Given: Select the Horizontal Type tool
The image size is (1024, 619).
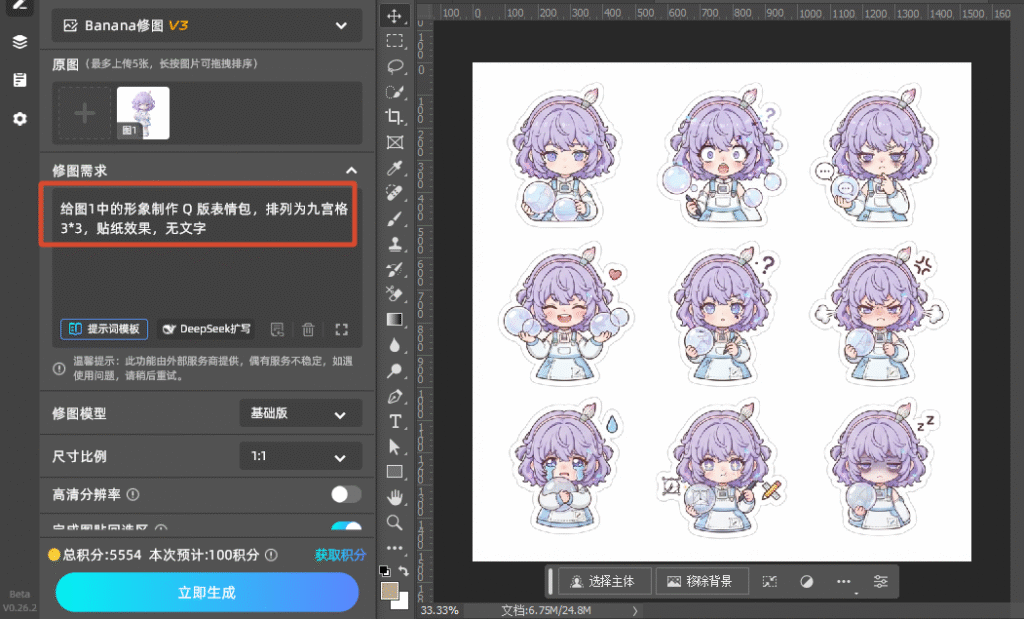Looking at the screenshot, I should [394, 422].
